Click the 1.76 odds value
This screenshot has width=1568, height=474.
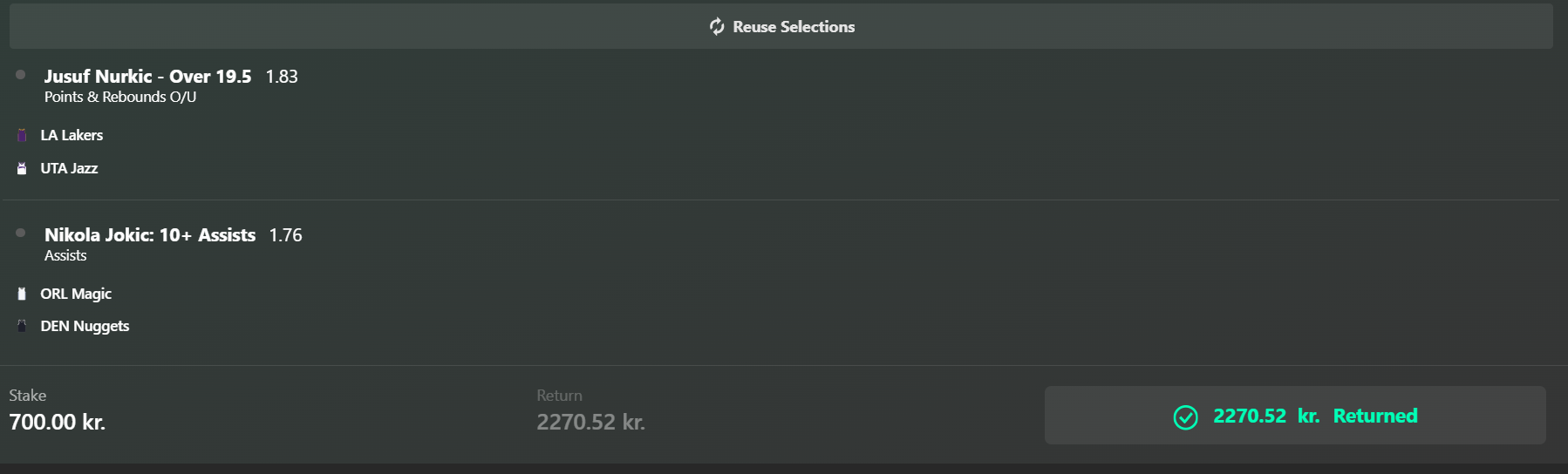click(285, 235)
